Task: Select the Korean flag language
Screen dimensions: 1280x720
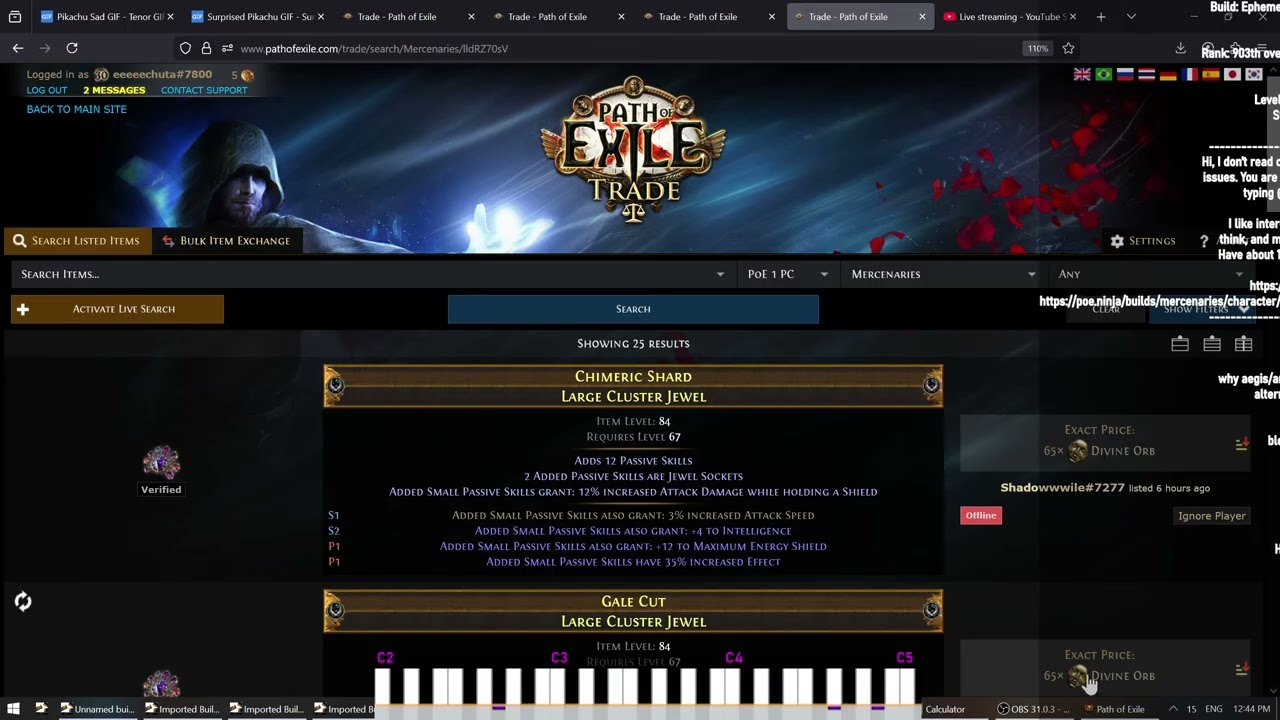Action: [x=1253, y=75]
